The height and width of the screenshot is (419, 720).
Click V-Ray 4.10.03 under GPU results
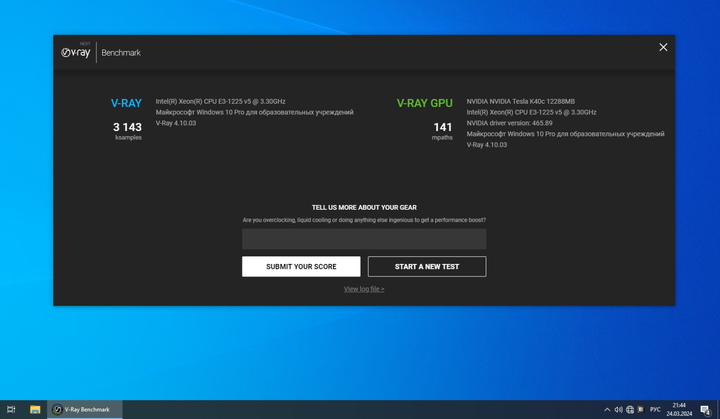(x=487, y=145)
